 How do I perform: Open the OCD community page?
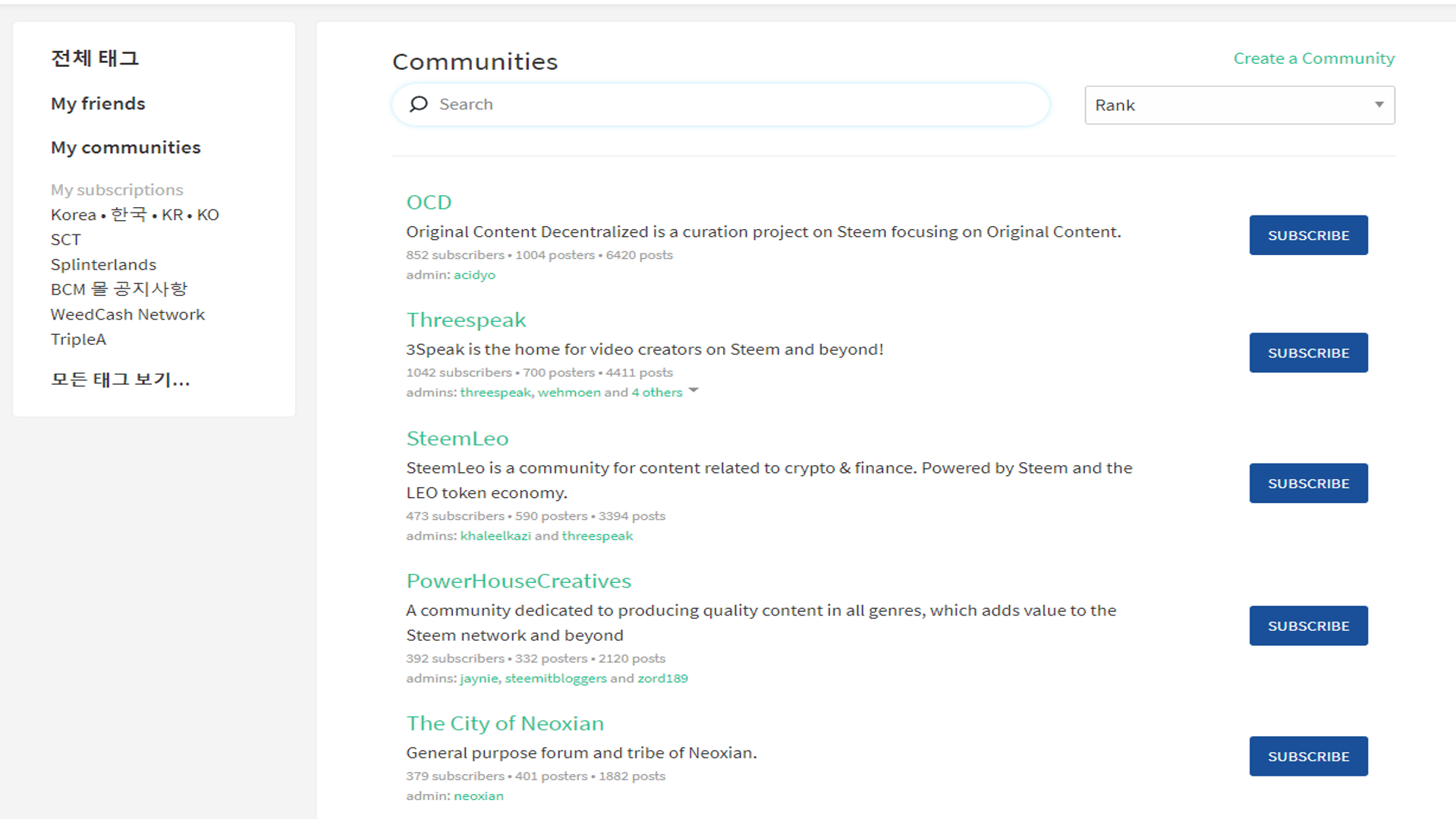coord(429,202)
